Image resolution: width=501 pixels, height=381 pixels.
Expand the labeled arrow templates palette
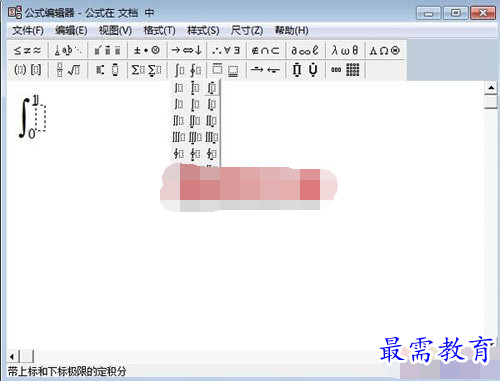(x=266, y=70)
